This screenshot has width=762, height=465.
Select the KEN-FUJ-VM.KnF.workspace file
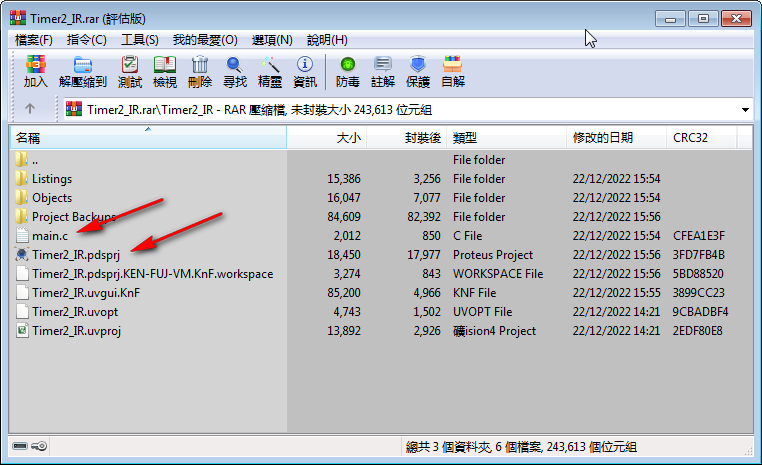pyautogui.click(x=153, y=274)
